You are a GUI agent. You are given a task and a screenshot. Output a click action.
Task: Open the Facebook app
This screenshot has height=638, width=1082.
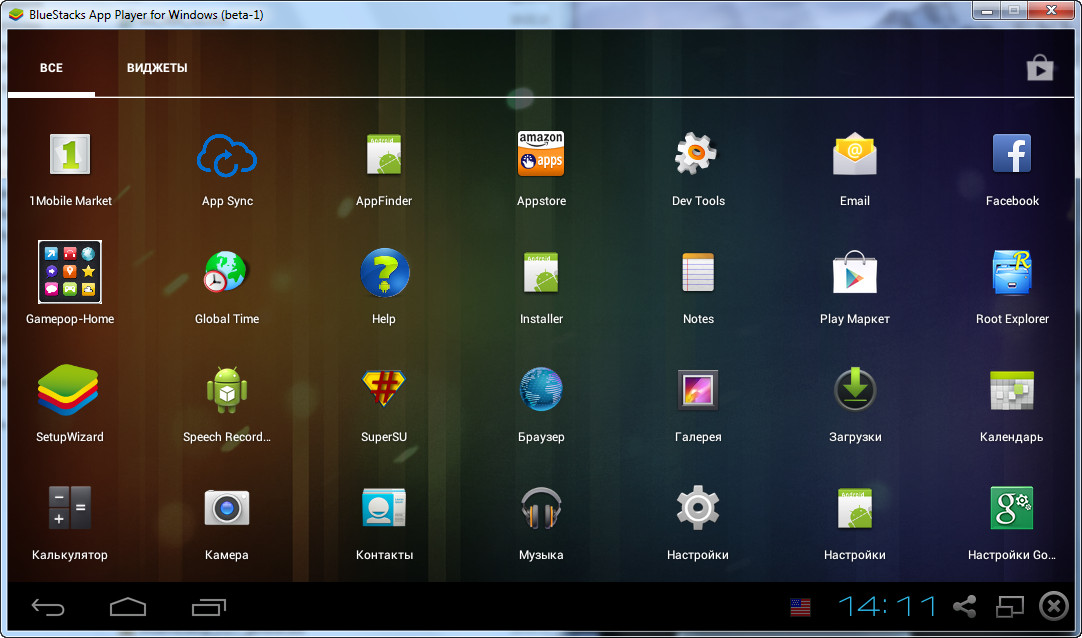(x=1012, y=156)
